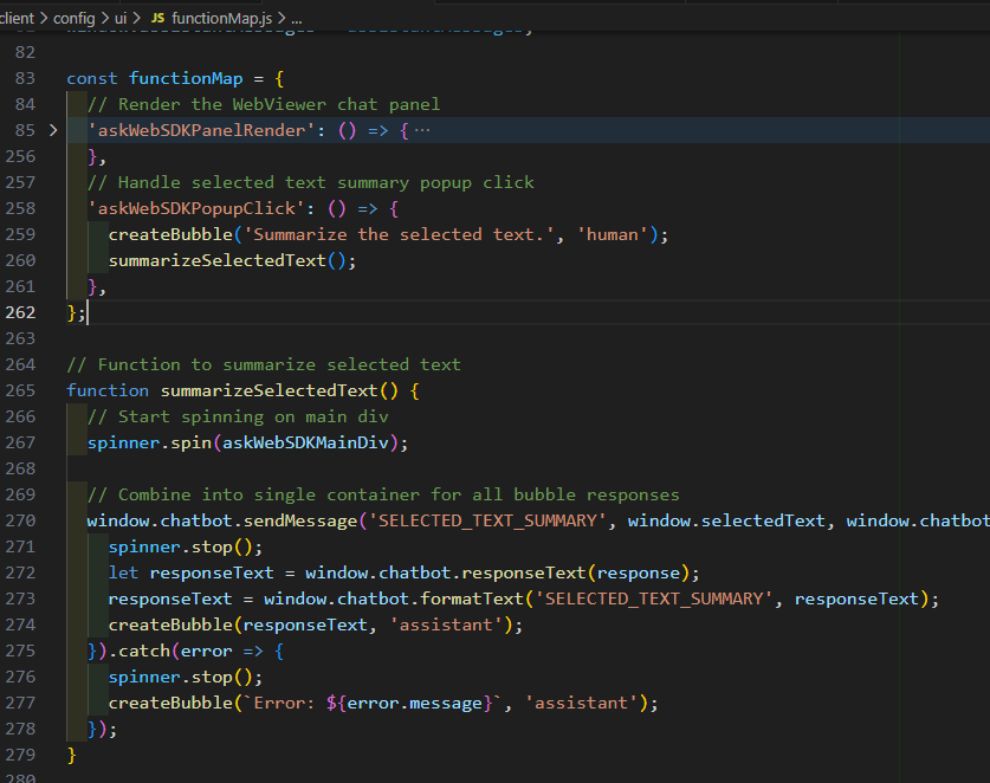Screen dimensions: 990x783
Task: Click comment 'Start spinning on main div'
Action: click(x=237, y=417)
